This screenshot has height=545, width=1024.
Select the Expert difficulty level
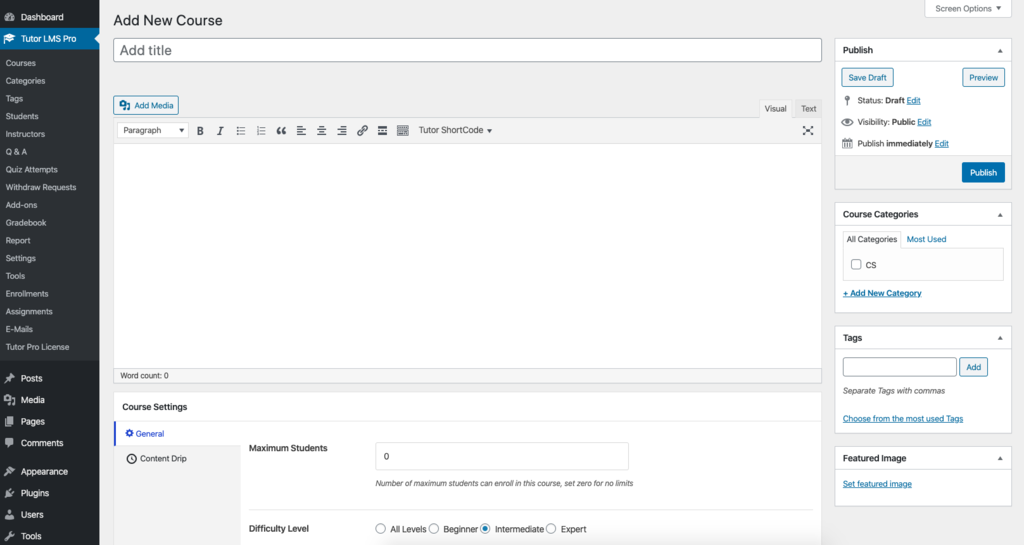pyautogui.click(x=551, y=529)
